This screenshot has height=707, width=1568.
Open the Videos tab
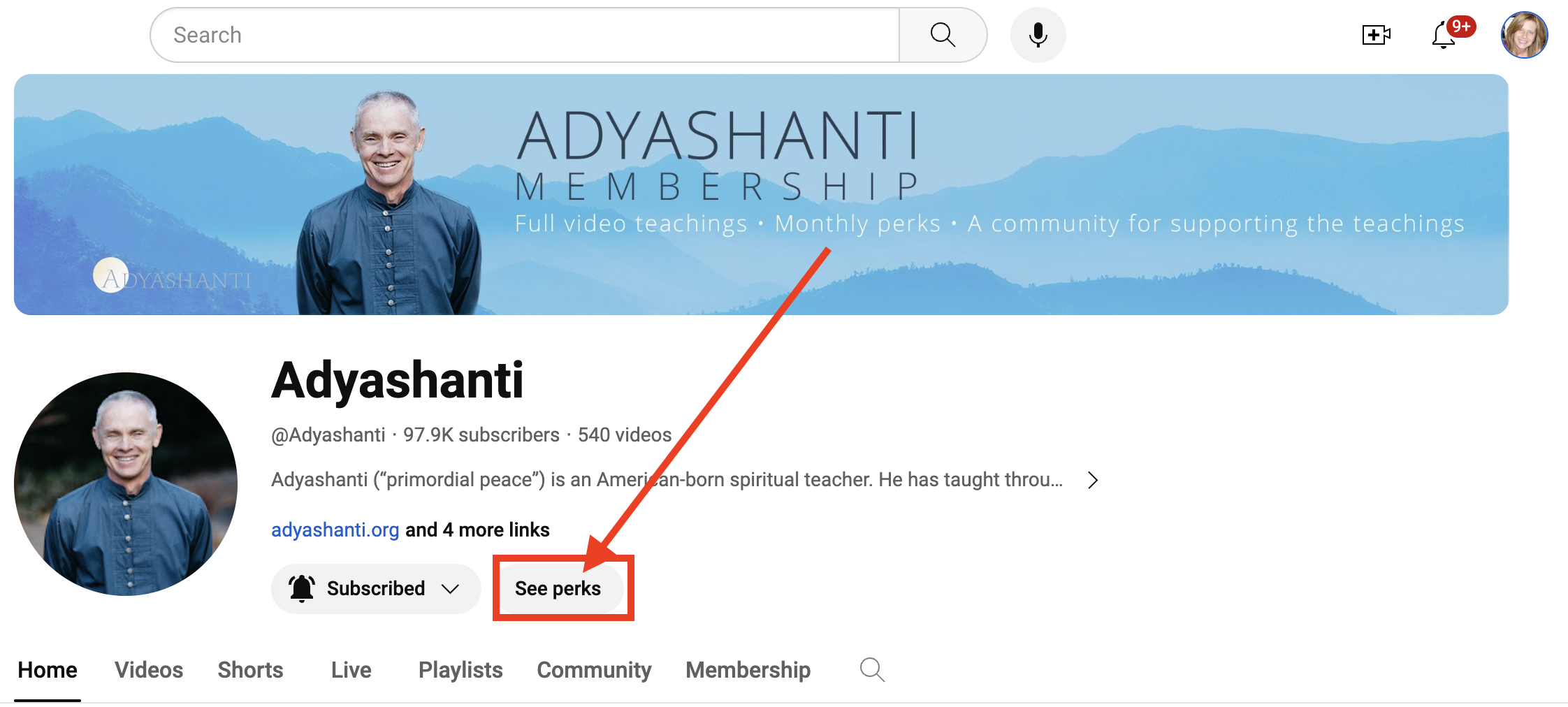149,669
